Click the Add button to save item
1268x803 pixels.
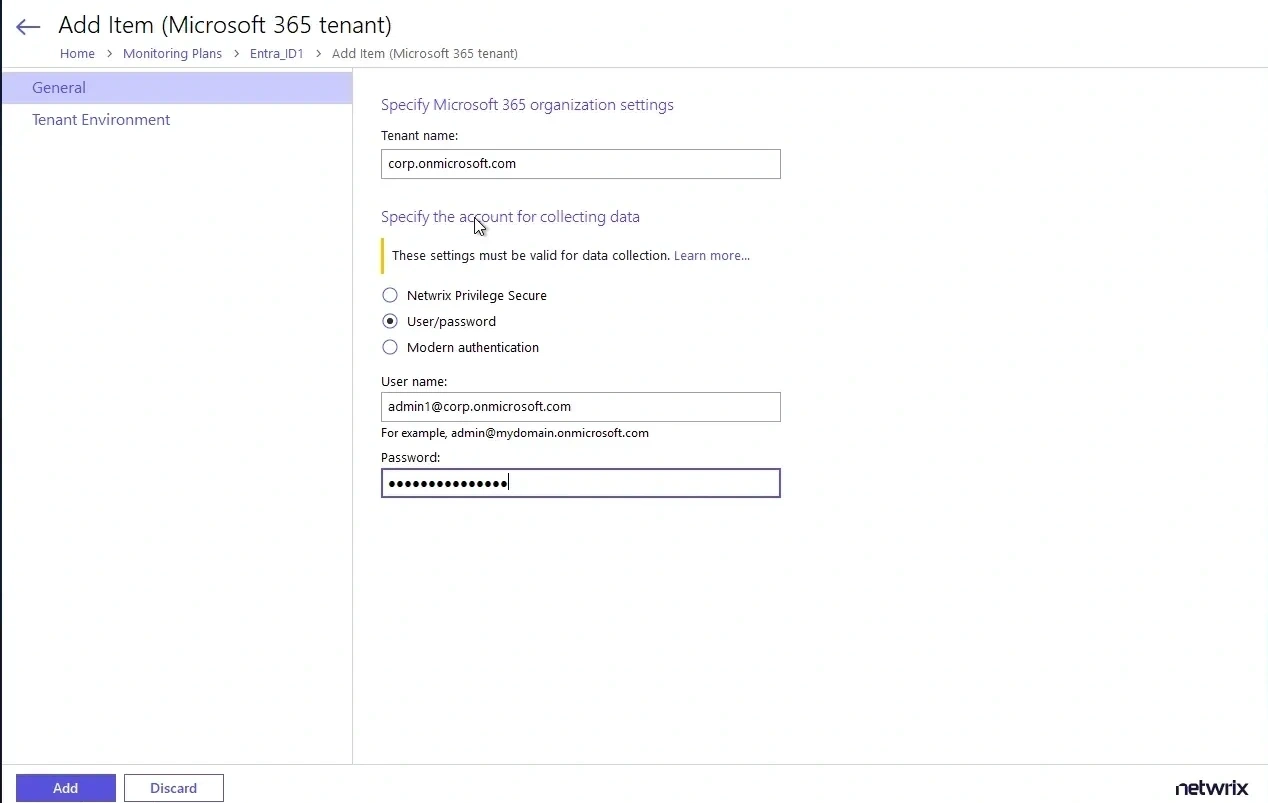[65, 788]
